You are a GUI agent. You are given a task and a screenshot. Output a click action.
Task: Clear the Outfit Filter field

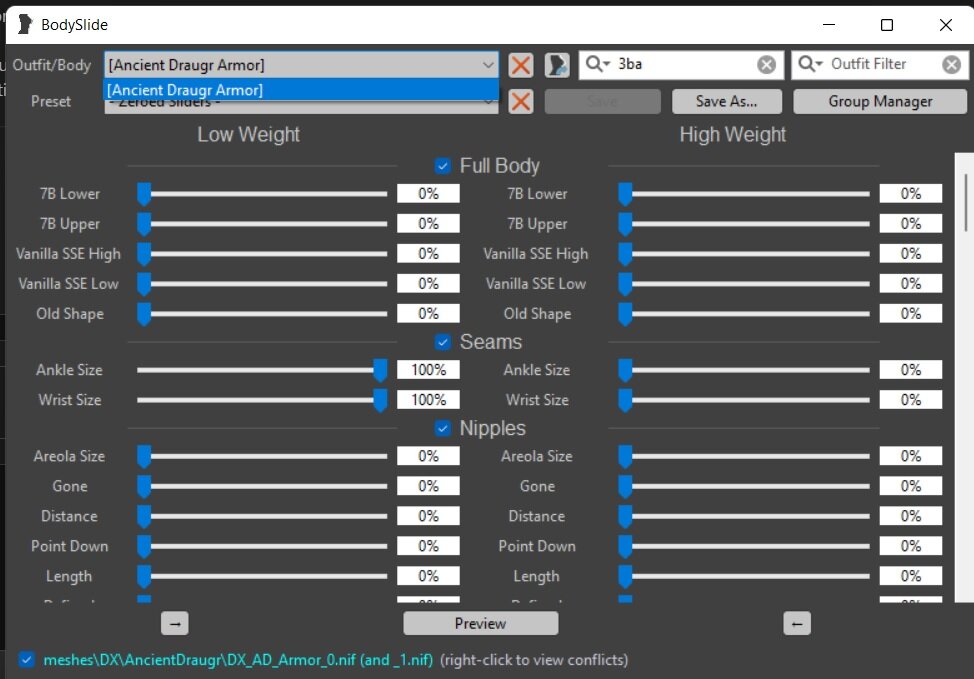(951, 65)
